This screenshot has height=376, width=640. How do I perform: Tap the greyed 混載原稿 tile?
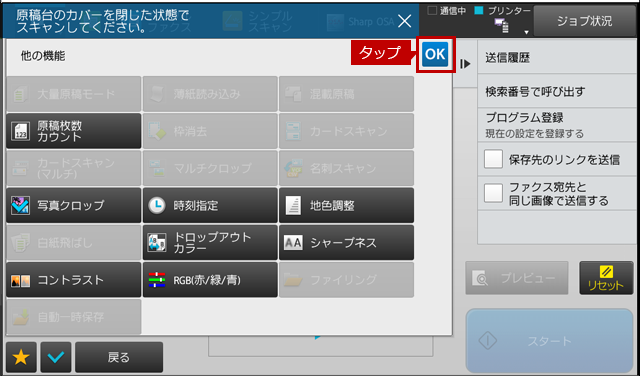pos(346,94)
